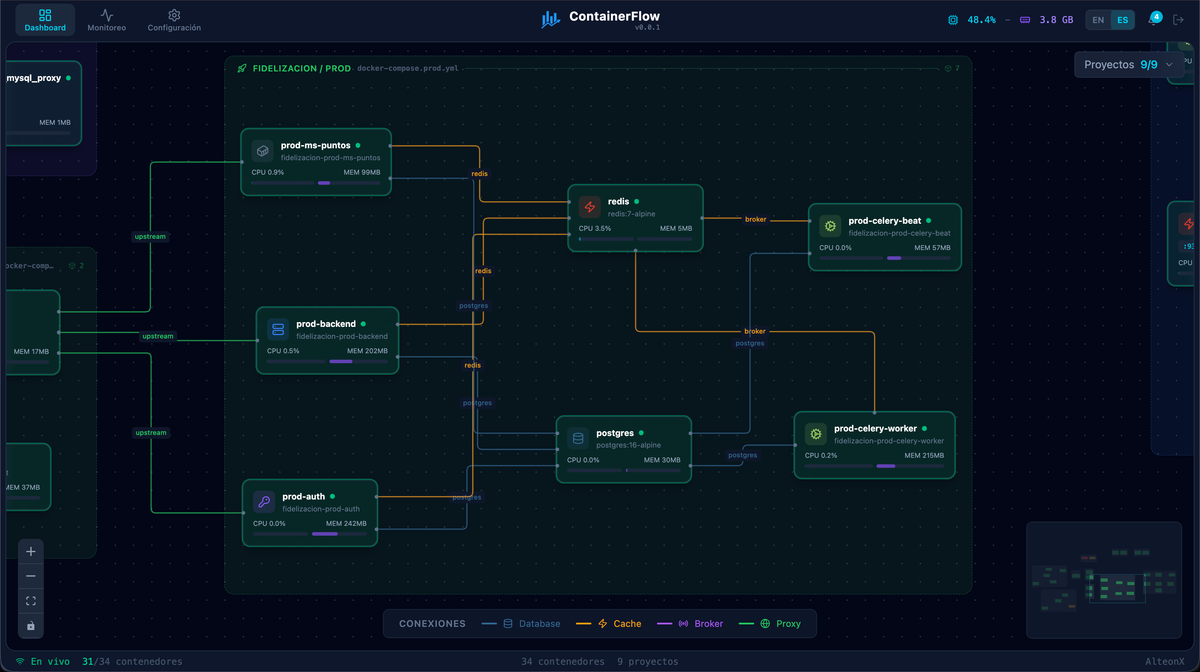Click the Database legend icon
The width and height of the screenshot is (1200, 672).
507,624
